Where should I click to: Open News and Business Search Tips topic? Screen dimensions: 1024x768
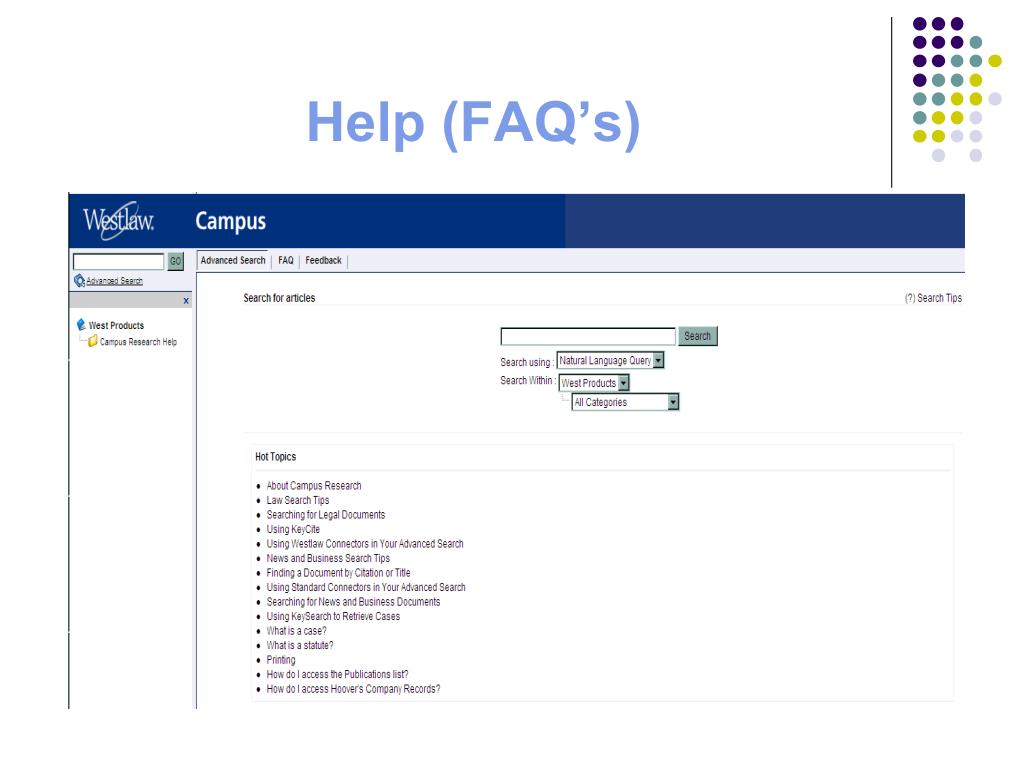(328, 558)
